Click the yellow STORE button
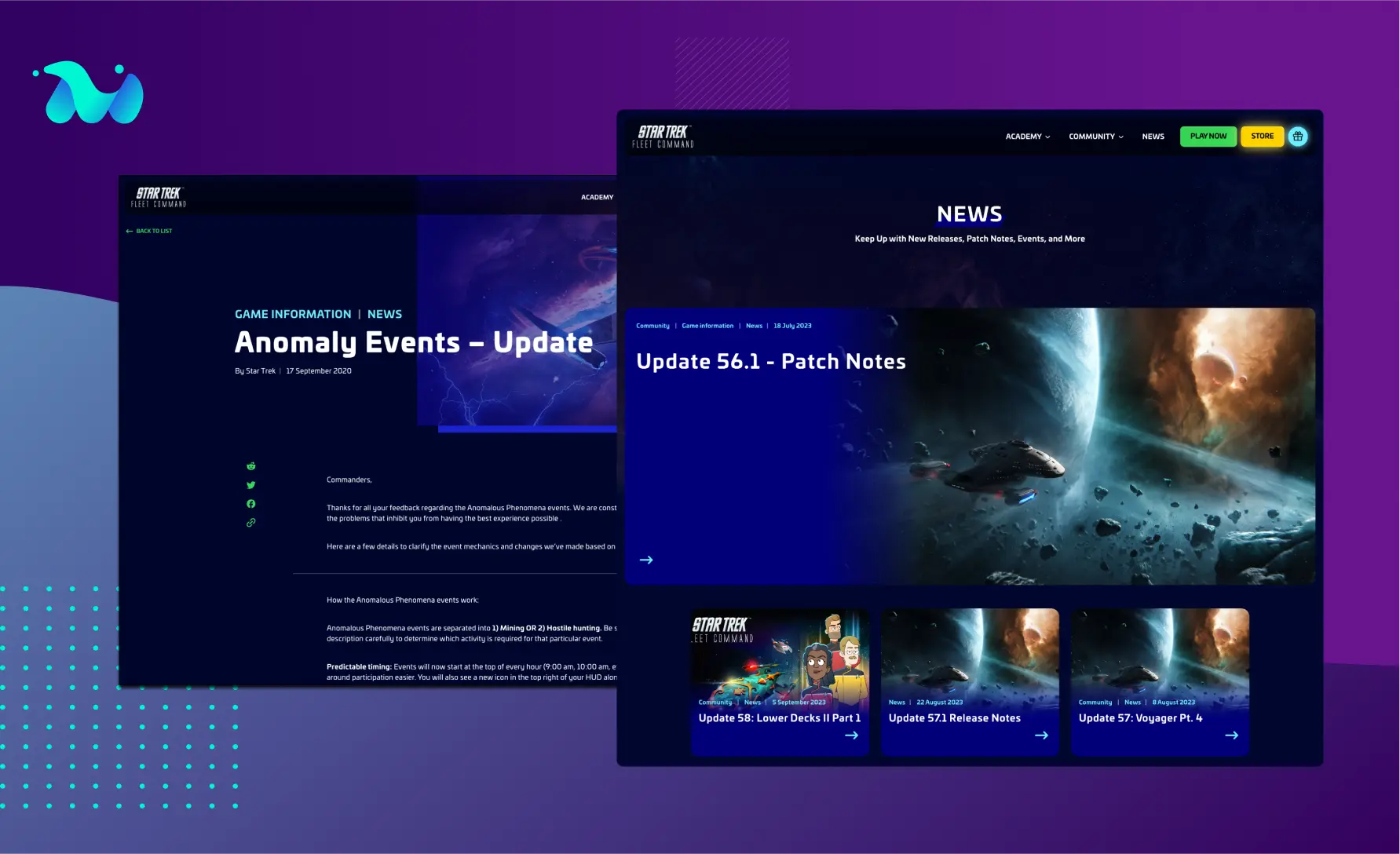The height and width of the screenshot is (854, 1400). [x=1263, y=137]
